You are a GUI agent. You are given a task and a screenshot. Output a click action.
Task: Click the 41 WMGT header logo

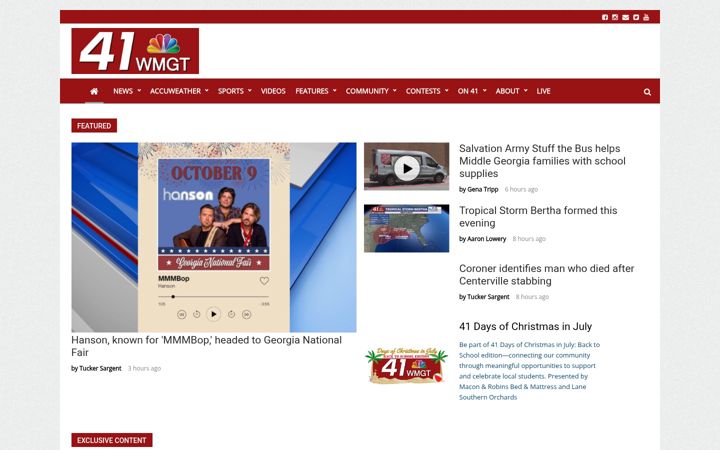135,51
